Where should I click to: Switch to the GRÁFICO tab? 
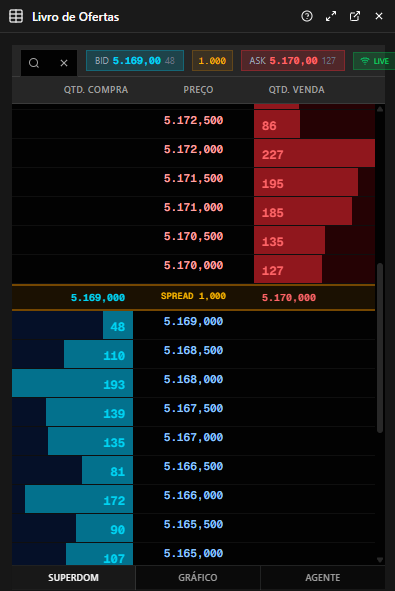(x=198, y=577)
